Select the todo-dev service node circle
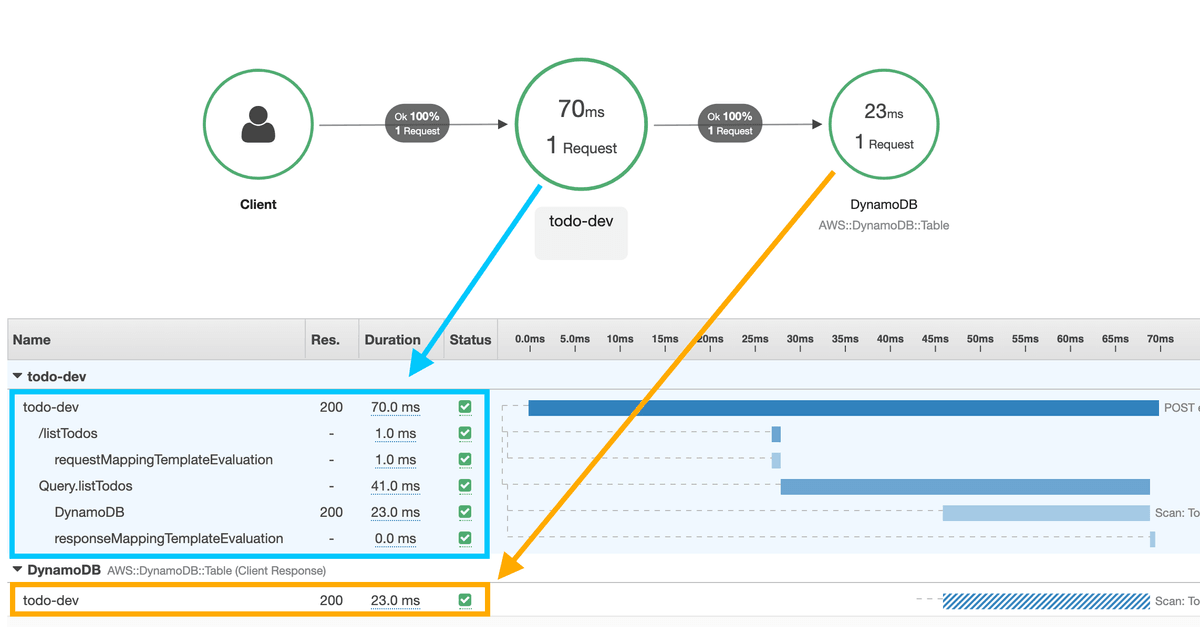The width and height of the screenshot is (1200, 627). (x=581, y=123)
